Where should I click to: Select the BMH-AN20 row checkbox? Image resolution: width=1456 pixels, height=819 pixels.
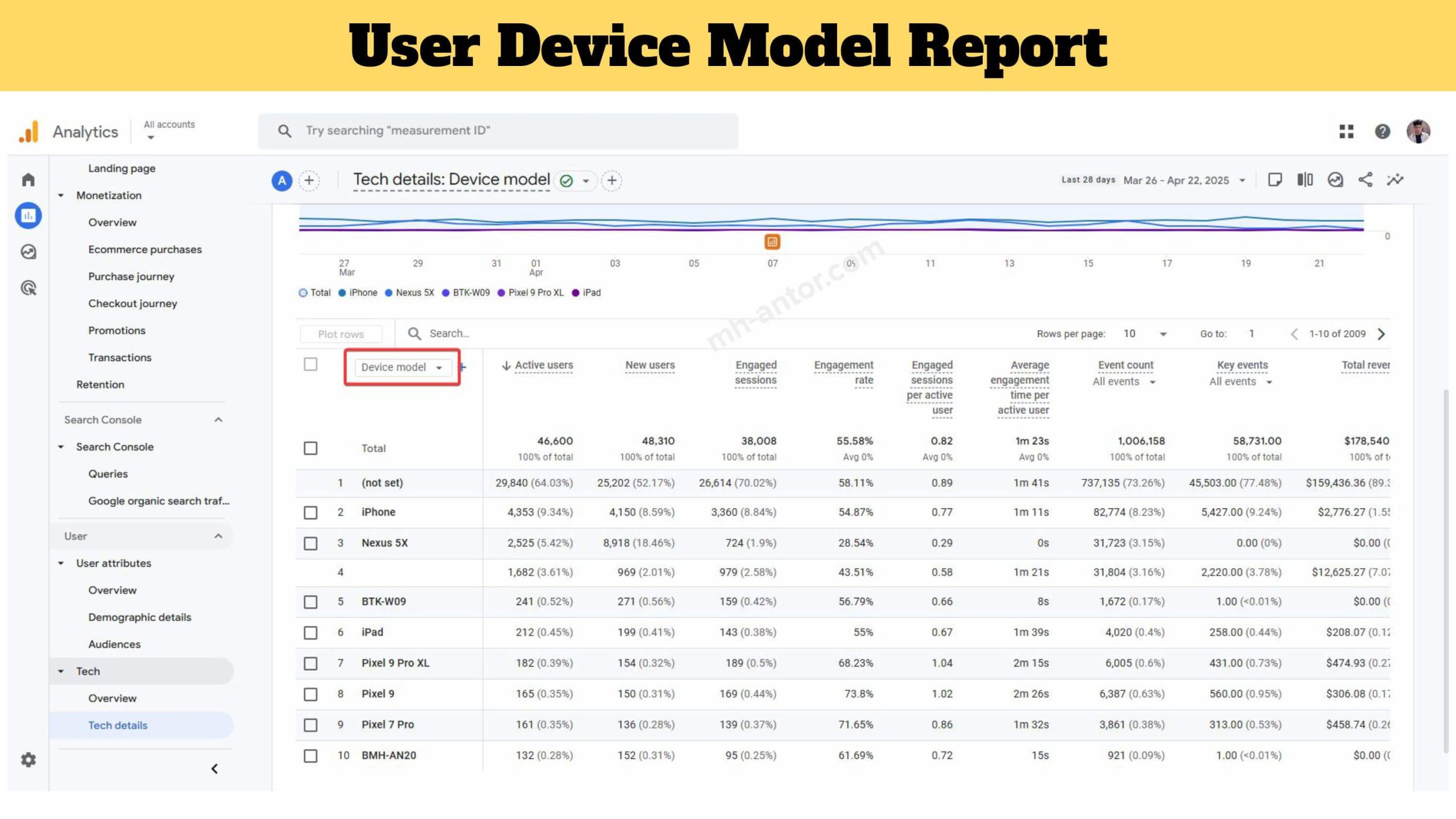click(x=311, y=756)
